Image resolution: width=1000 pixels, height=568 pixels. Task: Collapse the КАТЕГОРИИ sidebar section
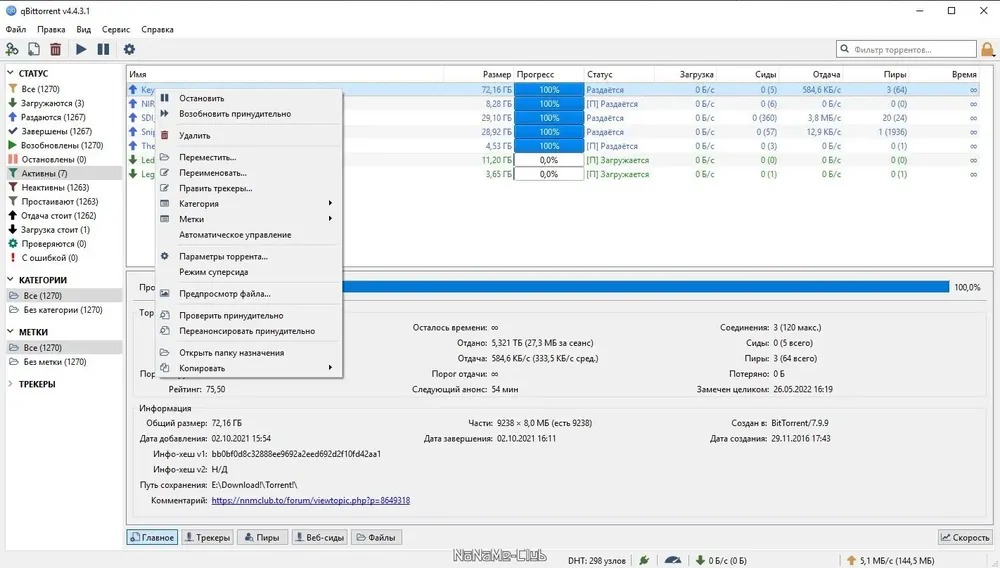click(x=10, y=279)
